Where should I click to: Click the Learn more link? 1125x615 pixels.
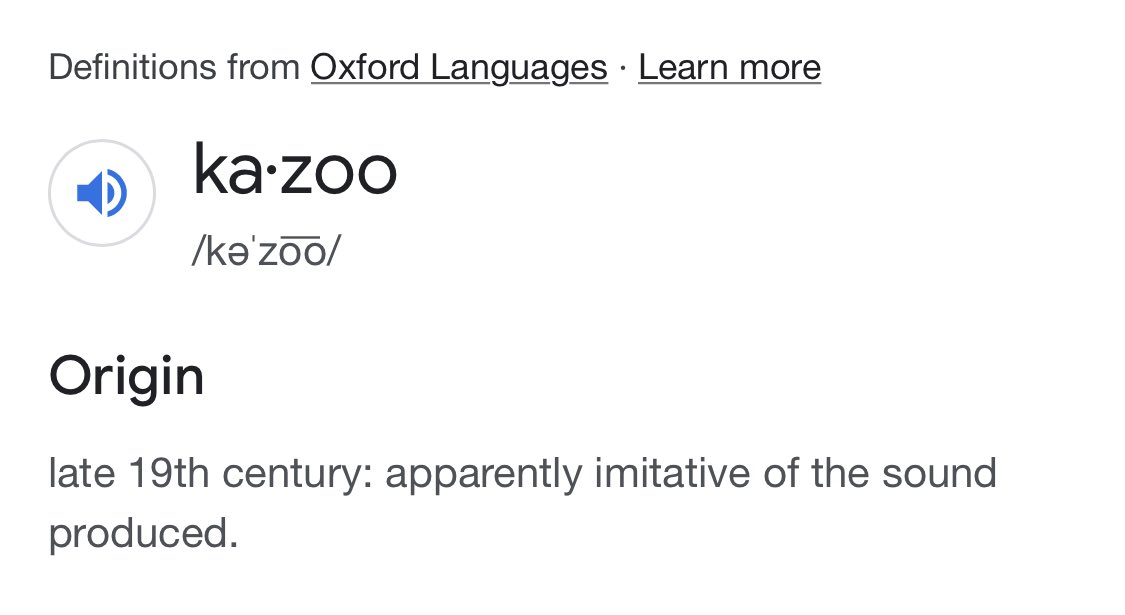[x=729, y=68]
